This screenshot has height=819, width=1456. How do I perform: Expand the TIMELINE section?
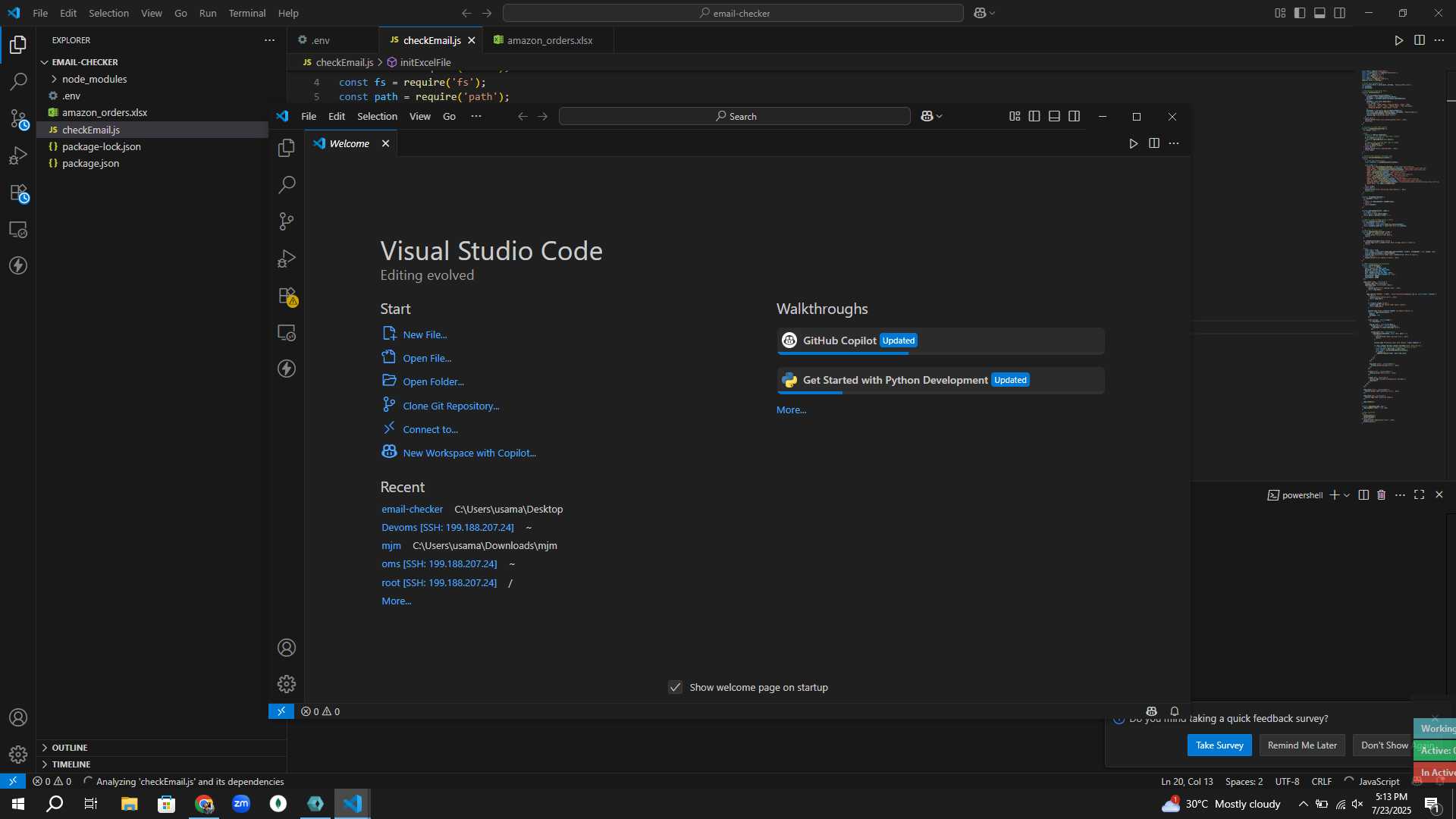point(162,764)
